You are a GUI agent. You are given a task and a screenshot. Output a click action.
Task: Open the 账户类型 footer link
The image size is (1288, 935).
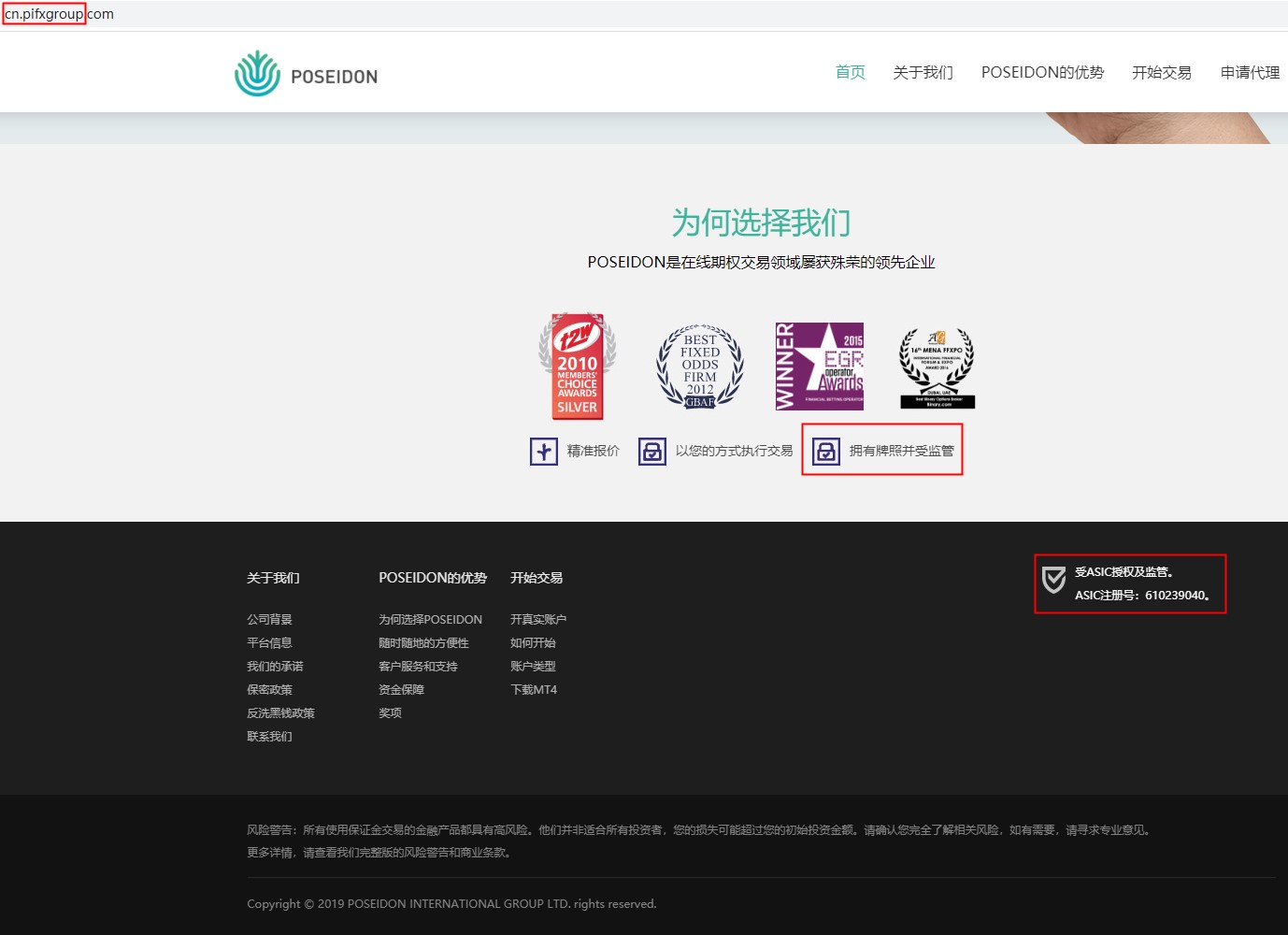tap(533, 666)
